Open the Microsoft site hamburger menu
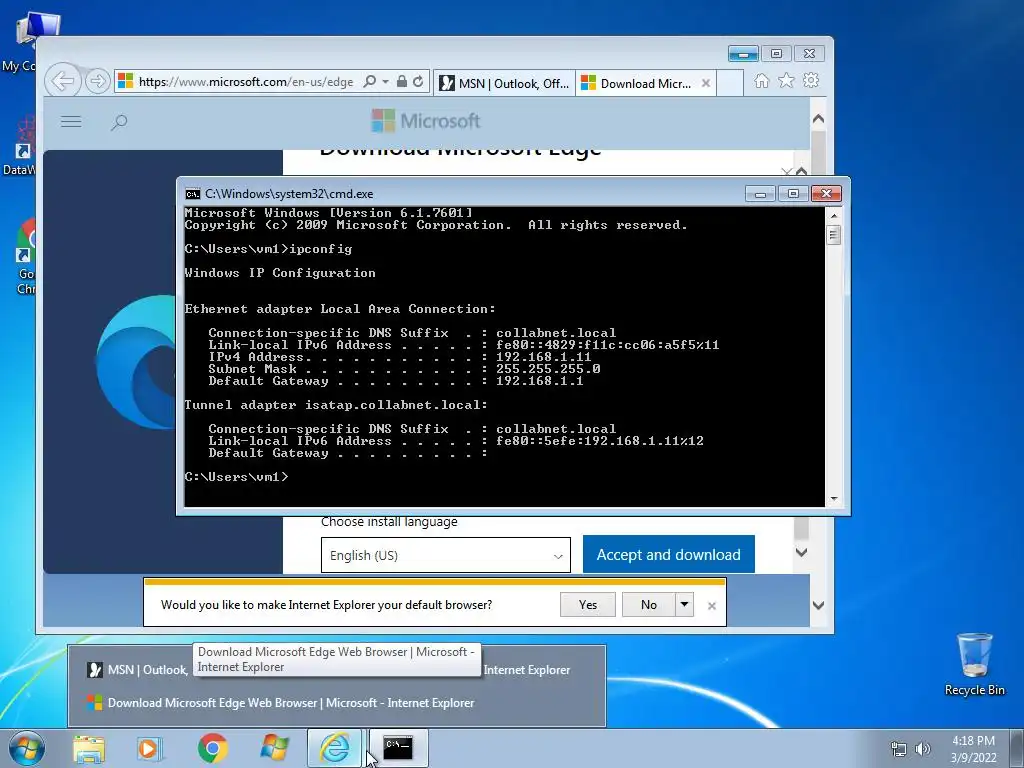This screenshot has width=1024, height=768. click(71, 121)
